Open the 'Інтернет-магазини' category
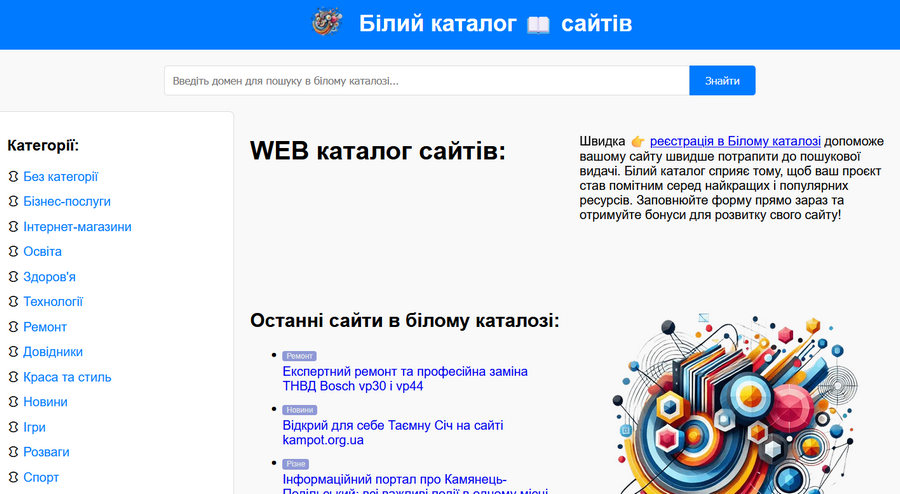The height and width of the screenshot is (494, 900). (77, 227)
